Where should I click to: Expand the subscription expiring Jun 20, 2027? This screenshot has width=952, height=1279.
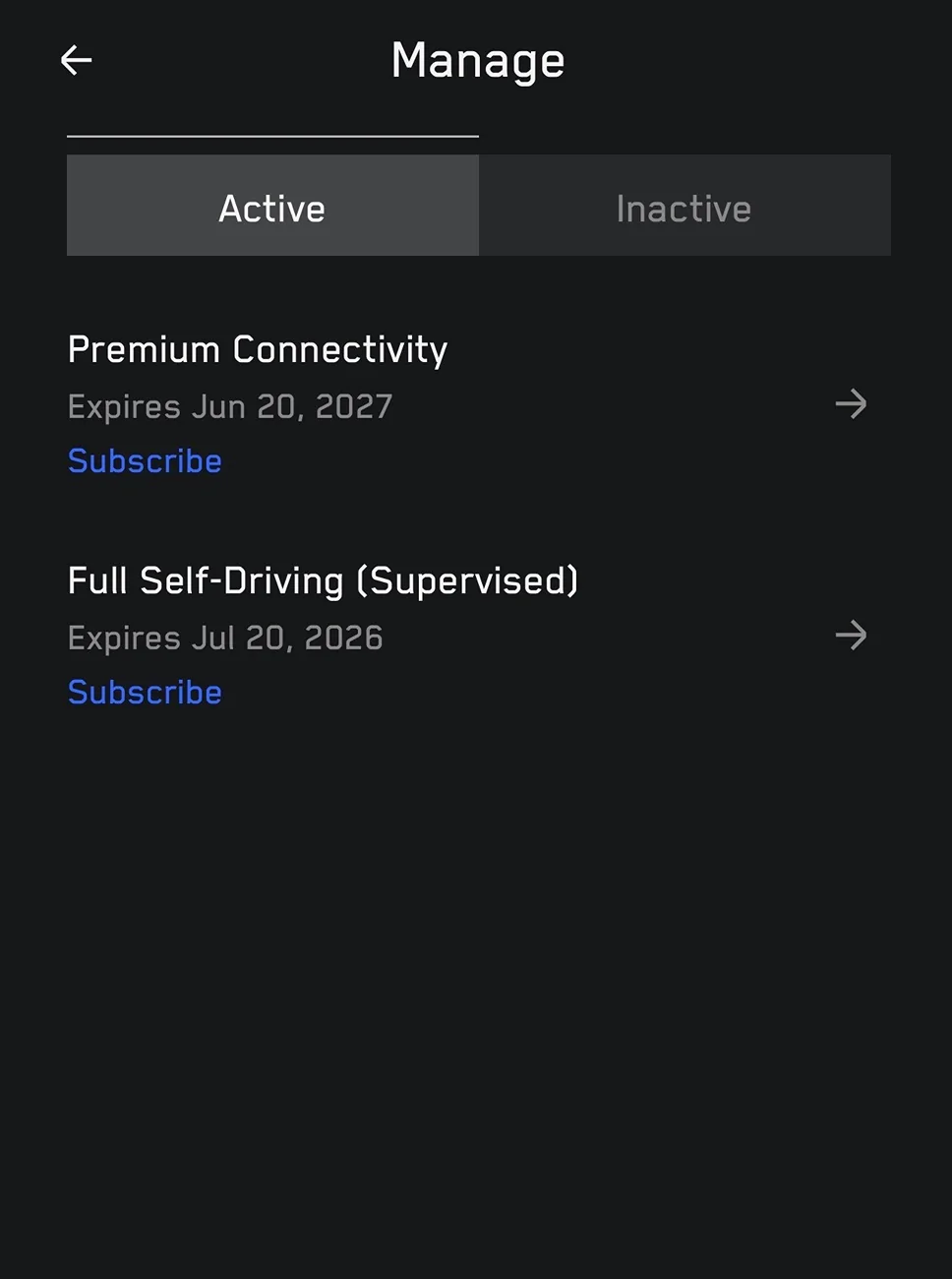pyautogui.click(x=851, y=403)
